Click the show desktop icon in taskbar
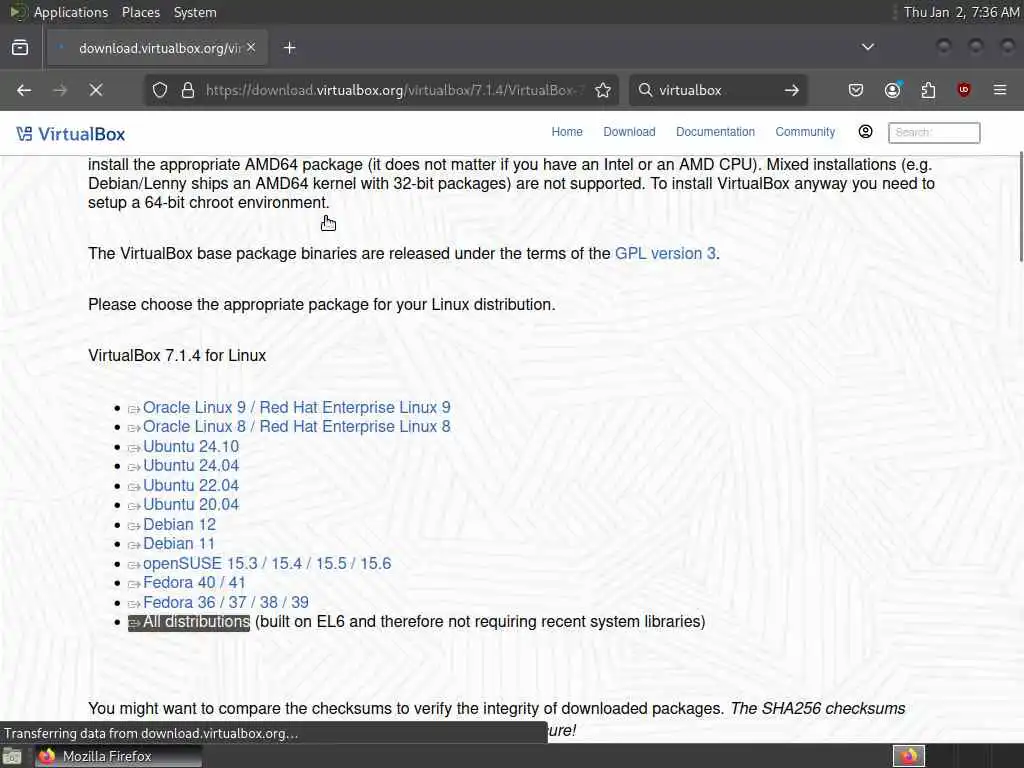Image resolution: width=1024 pixels, height=768 pixels. (12, 757)
